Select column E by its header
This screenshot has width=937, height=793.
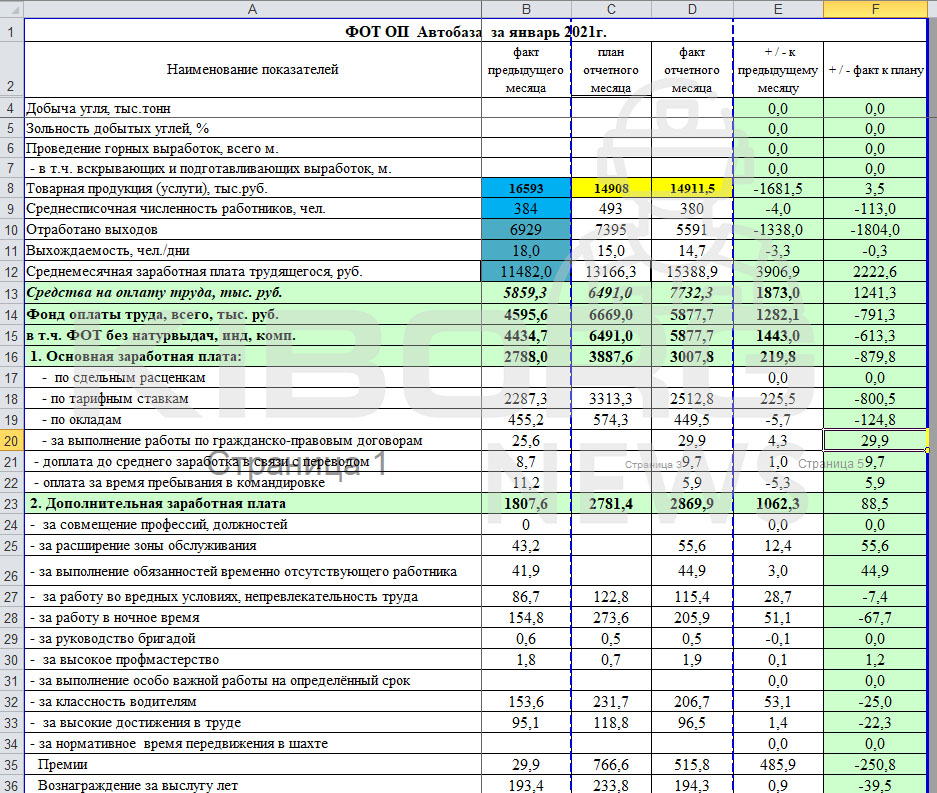(778, 9)
